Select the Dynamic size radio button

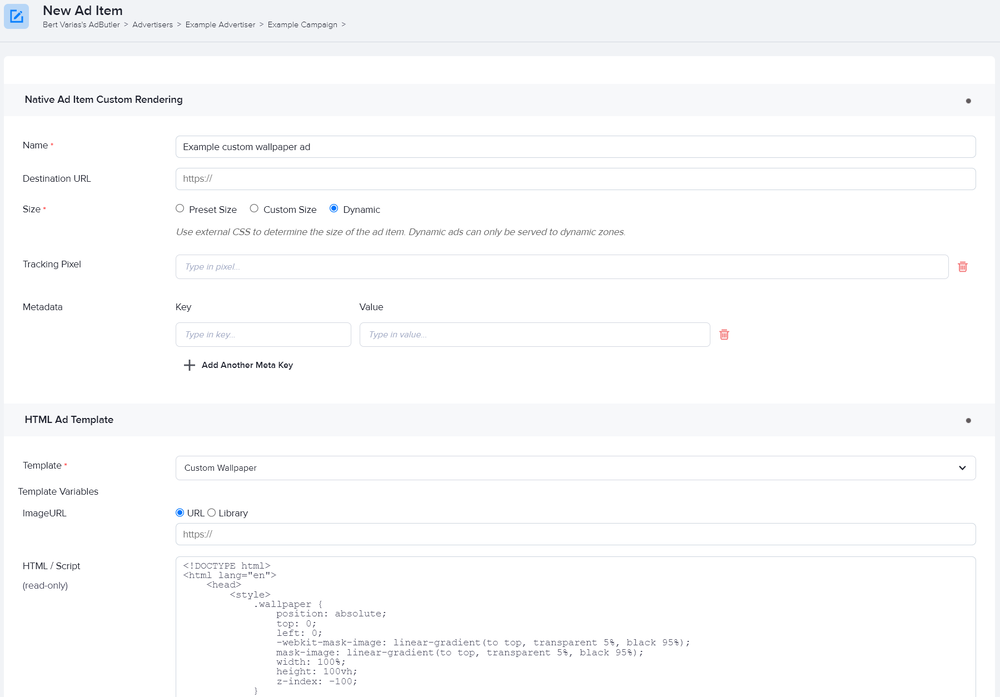point(334,209)
